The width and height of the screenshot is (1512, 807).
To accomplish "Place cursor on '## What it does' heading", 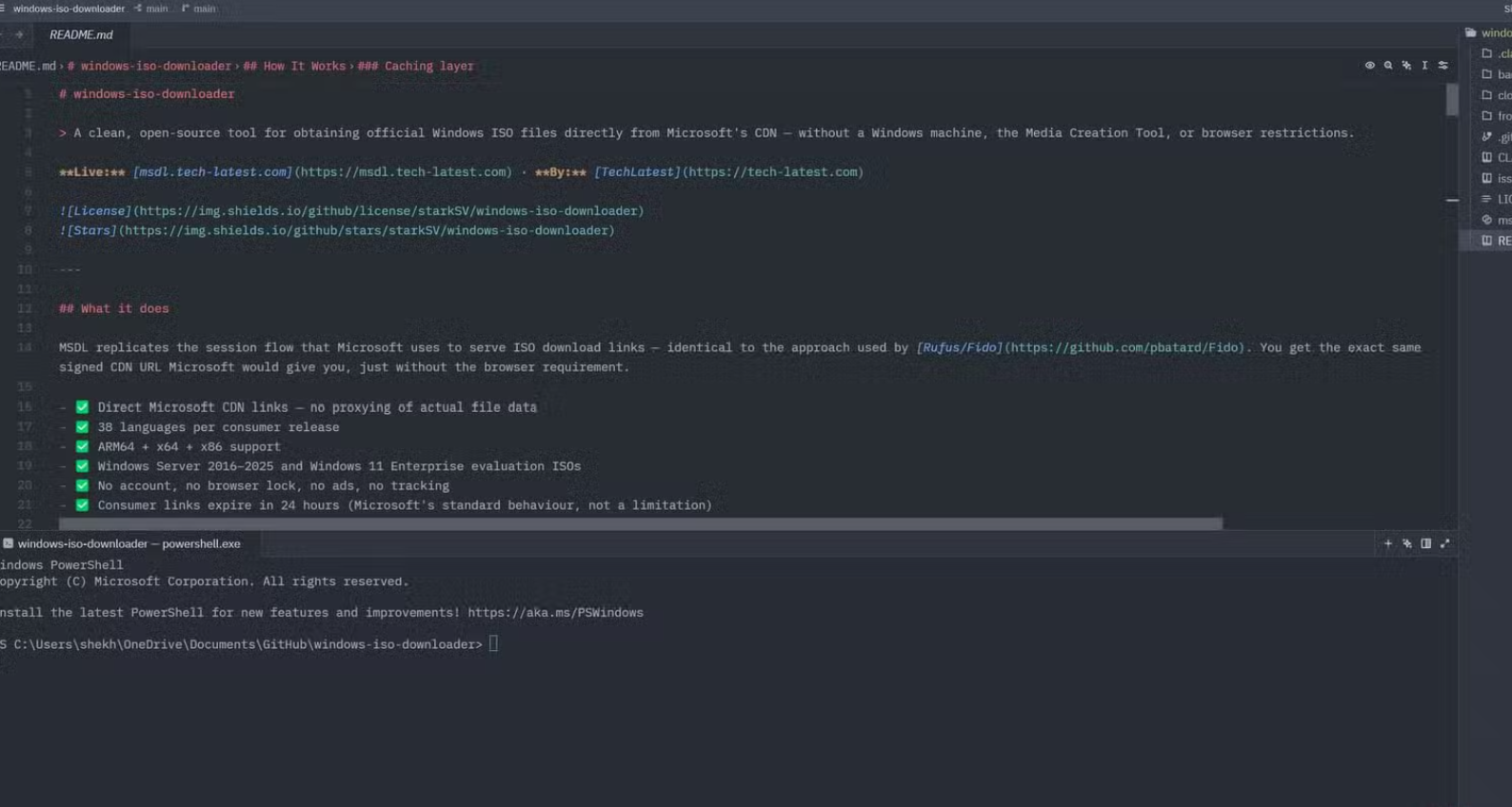I will click(x=114, y=308).
